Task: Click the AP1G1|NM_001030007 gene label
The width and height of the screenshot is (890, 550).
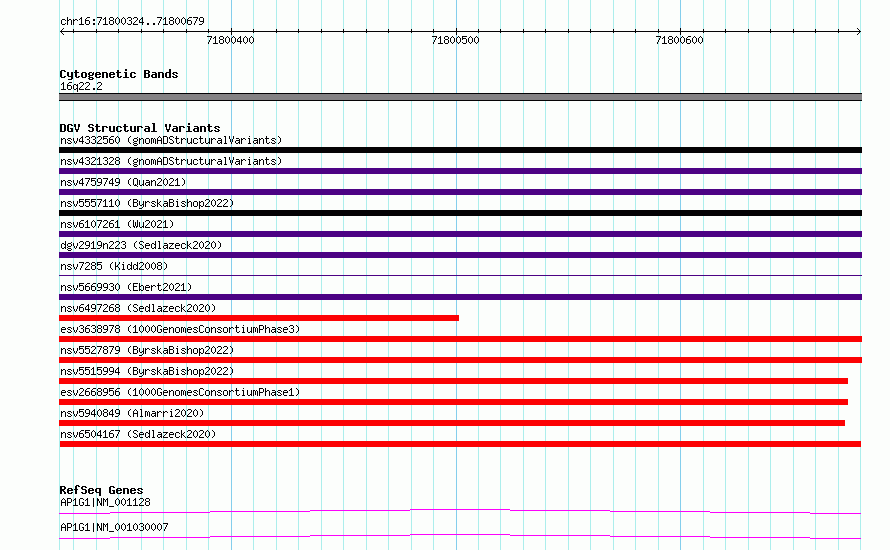Action: click(x=114, y=527)
